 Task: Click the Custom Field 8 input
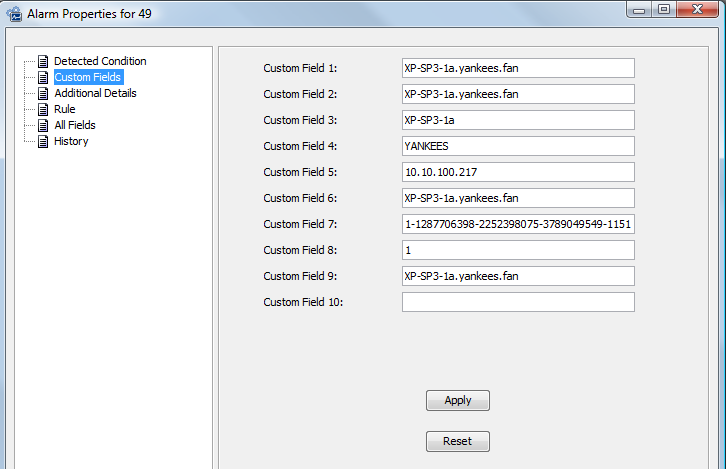pos(518,250)
